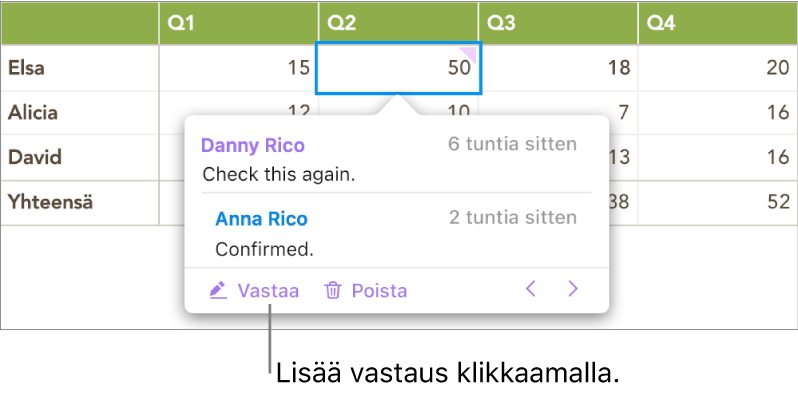798x394 pixels.
Task: Click Anna Rico's name in the reply
Action: coord(262,219)
